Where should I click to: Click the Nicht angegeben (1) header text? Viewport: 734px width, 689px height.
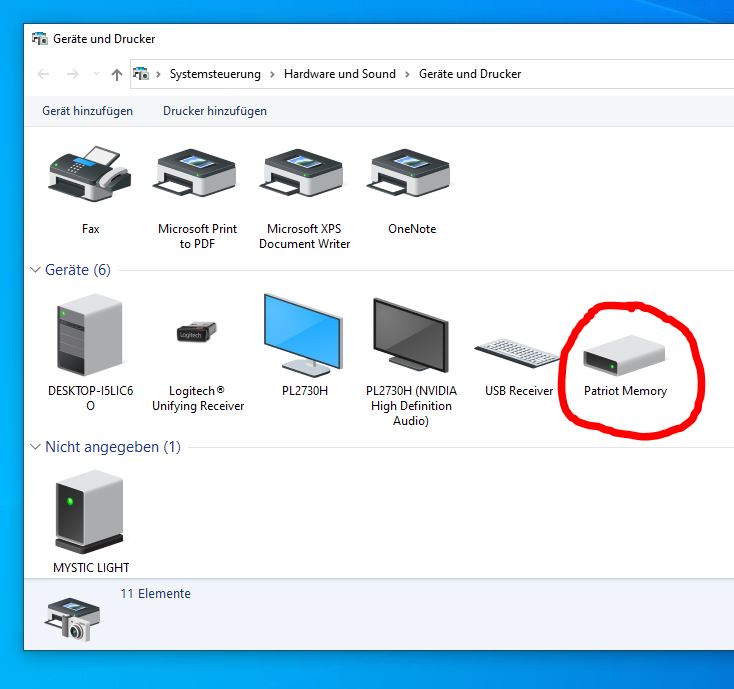(113, 447)
